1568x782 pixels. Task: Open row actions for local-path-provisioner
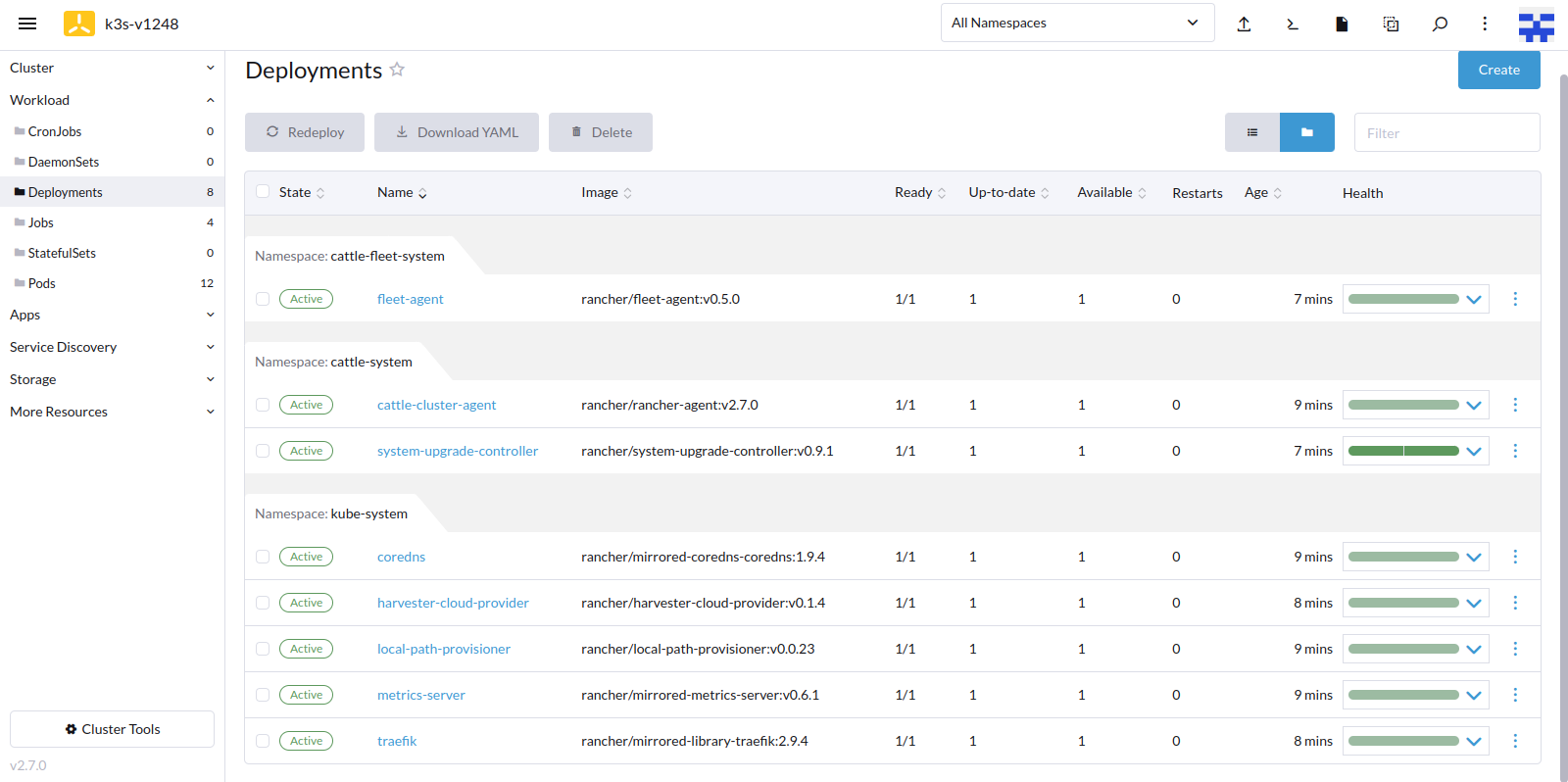point(1515,649)
